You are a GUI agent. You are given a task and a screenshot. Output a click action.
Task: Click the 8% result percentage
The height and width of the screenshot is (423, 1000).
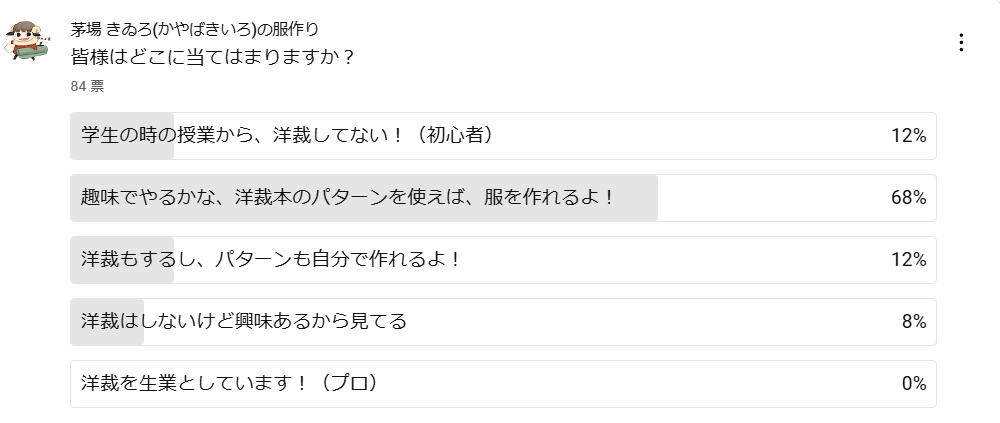(x=913, y=322)
